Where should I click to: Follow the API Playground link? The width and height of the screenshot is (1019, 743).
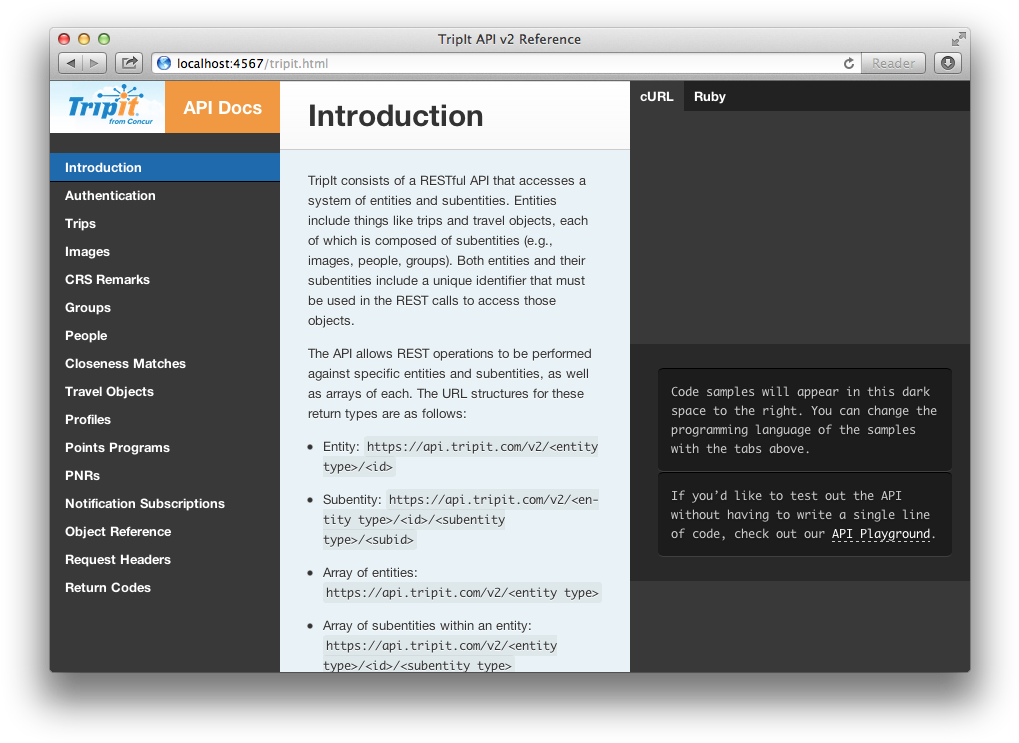click(881, 534)
